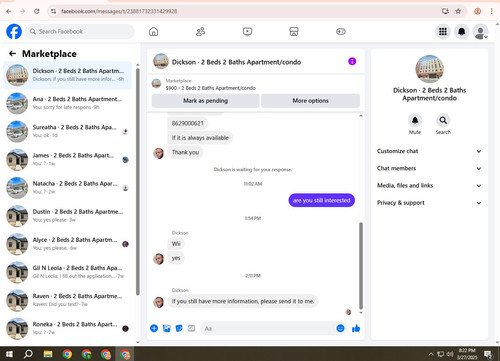Open emoji picker in message box
500x361 pixels.
pyautogui.click(x=340, y=328)
